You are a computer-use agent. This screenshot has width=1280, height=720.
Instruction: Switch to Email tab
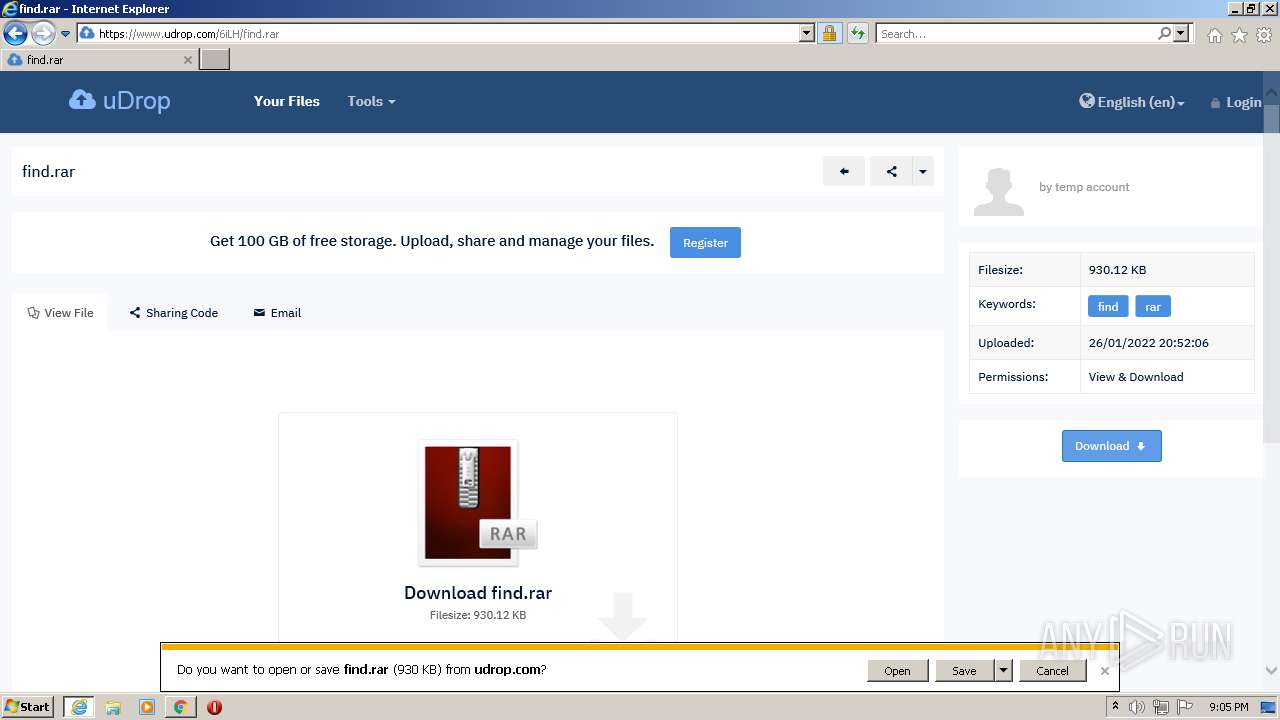click(x=277, y=313)
